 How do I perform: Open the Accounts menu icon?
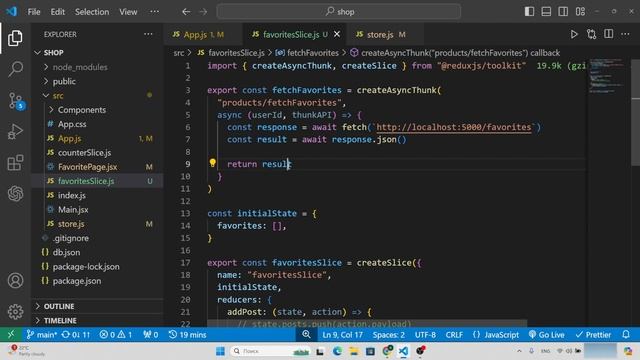(15, 281)
